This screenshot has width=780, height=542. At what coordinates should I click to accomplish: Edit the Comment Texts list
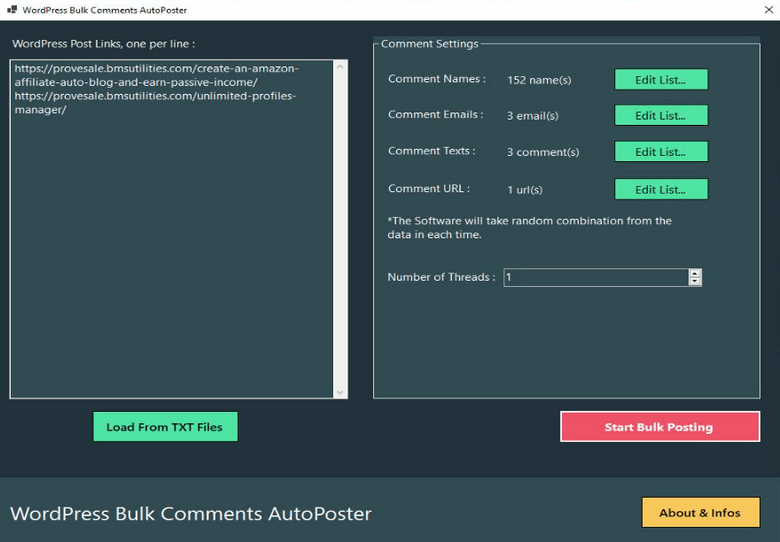(661, 152)
